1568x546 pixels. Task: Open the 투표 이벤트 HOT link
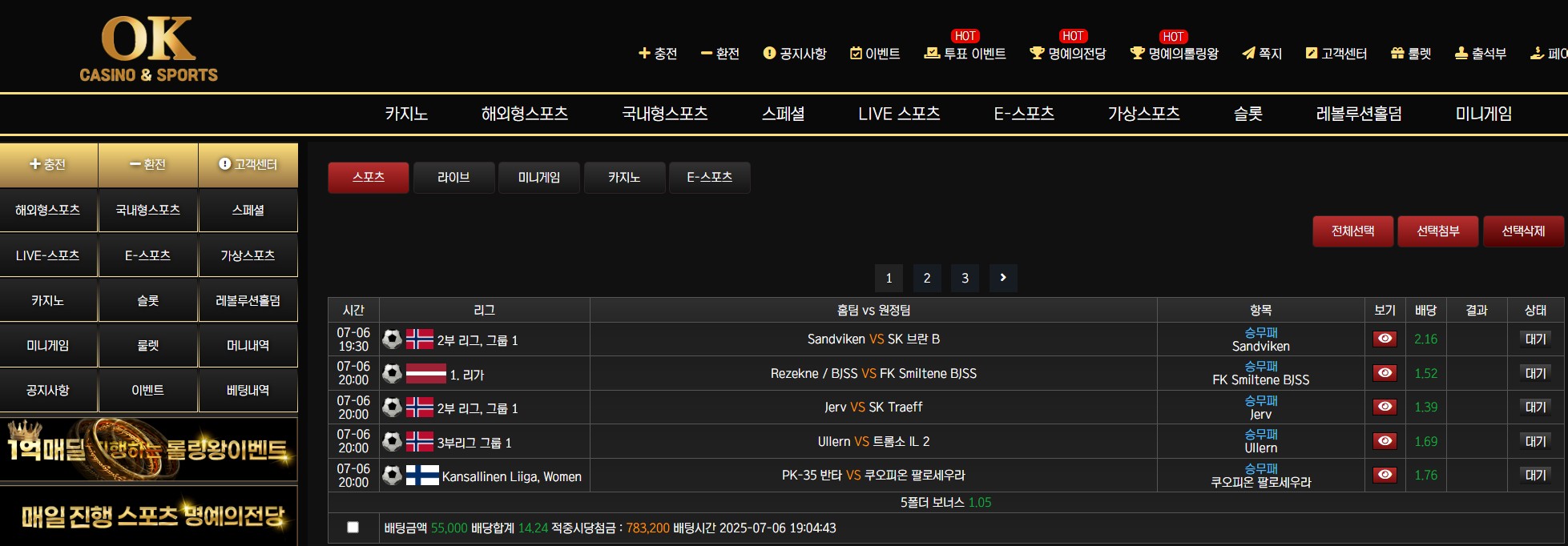[x=965, y=54]
